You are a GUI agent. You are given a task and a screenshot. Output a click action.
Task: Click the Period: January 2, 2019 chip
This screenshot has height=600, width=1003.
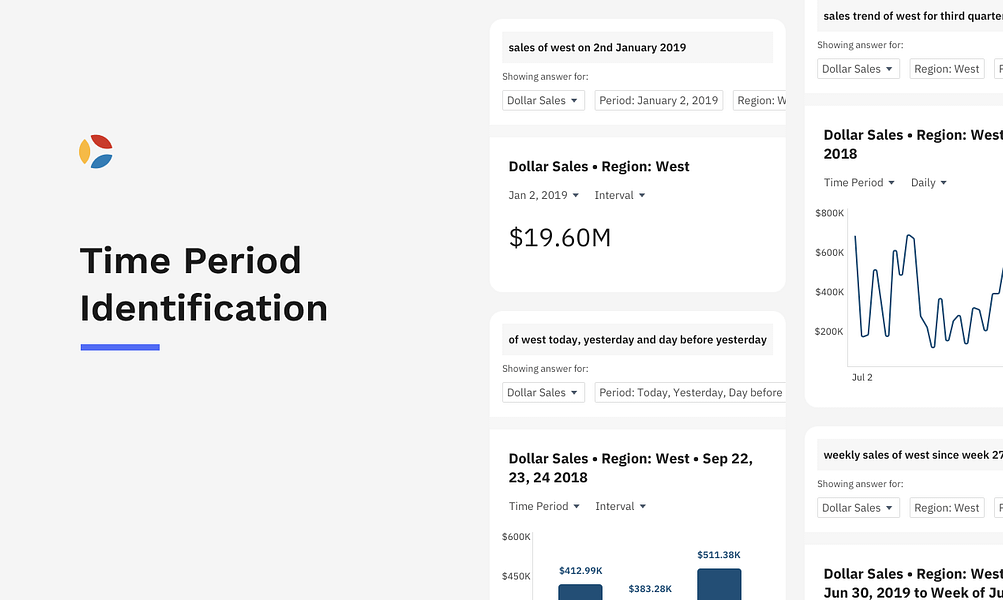coord(659,100)
